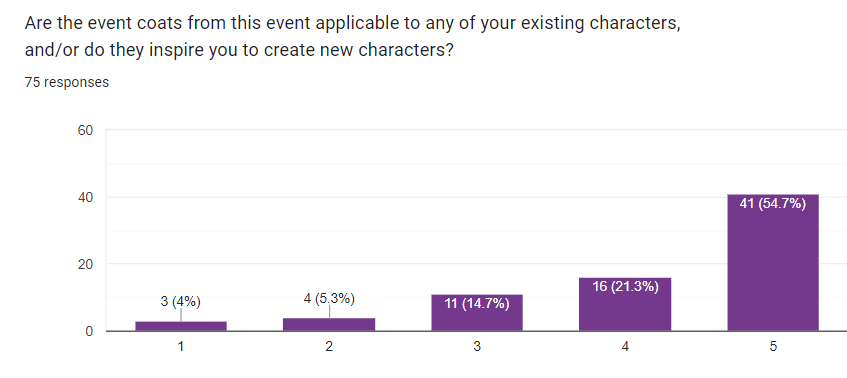Click the event coats survey question title

tap(352, 37)
